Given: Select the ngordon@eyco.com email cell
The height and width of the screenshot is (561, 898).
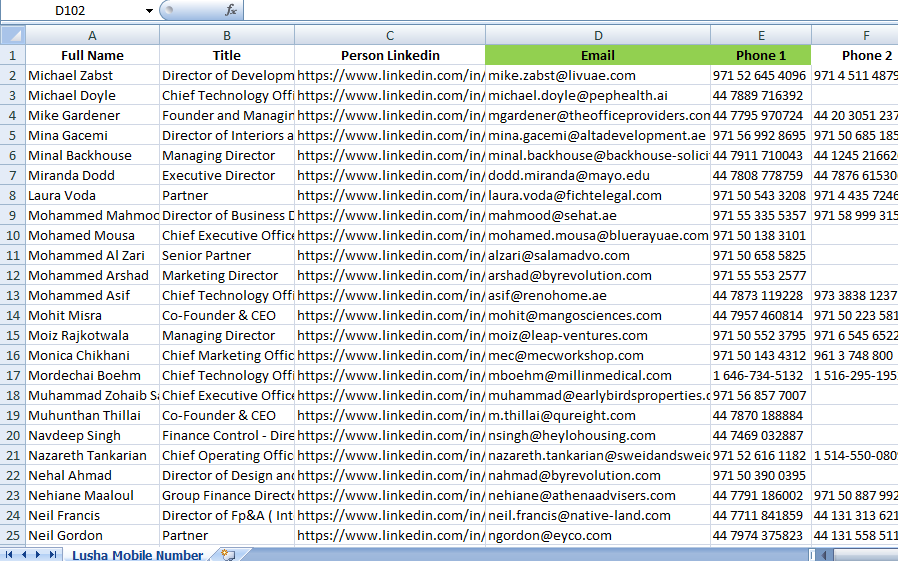Looking at the screenshot, I should 598,535.
